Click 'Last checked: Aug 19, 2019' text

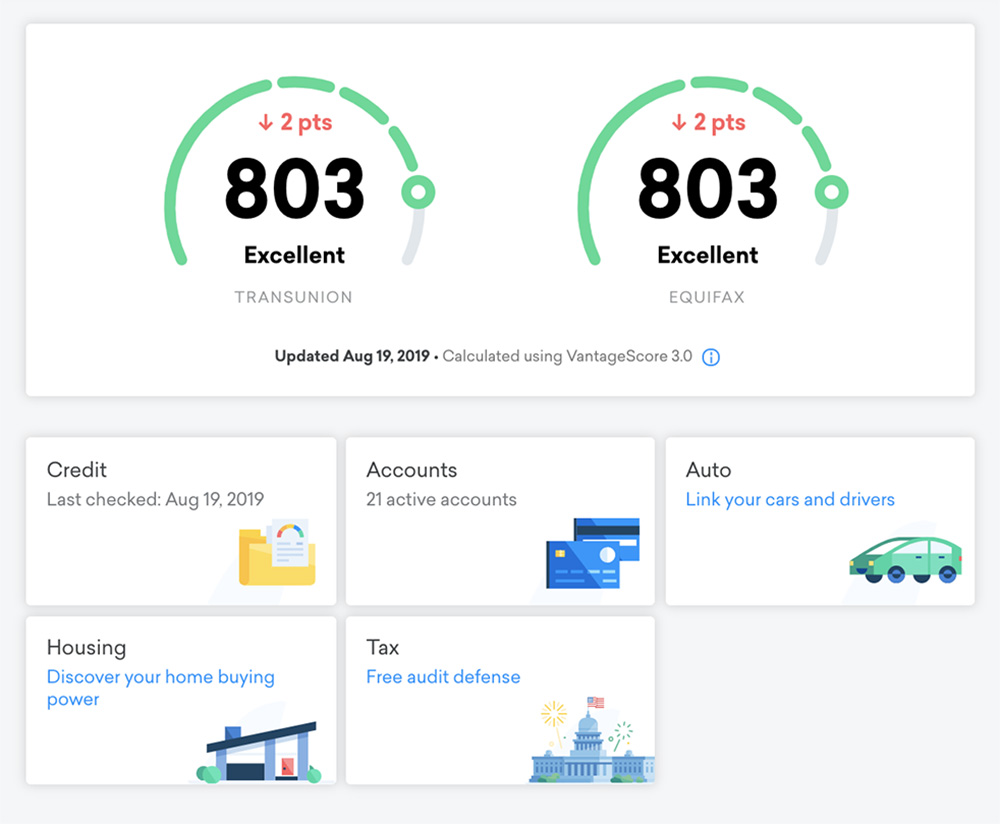tap(155, 499)
